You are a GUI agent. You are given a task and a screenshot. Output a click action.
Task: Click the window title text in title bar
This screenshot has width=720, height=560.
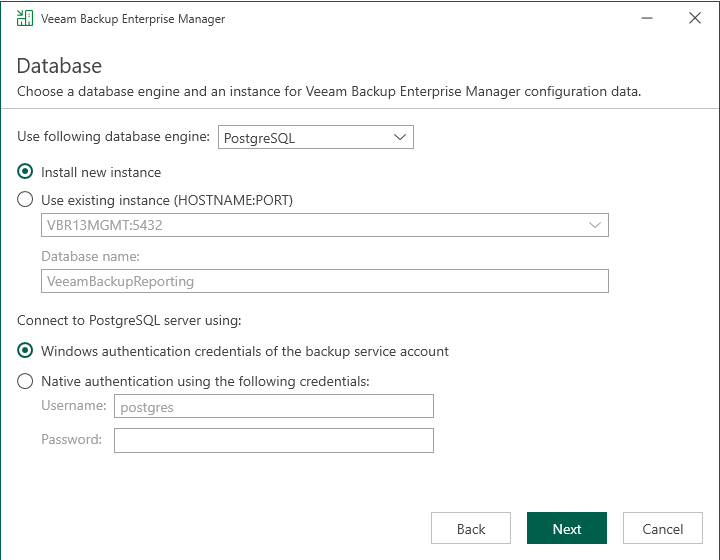[x=133, y=19]
